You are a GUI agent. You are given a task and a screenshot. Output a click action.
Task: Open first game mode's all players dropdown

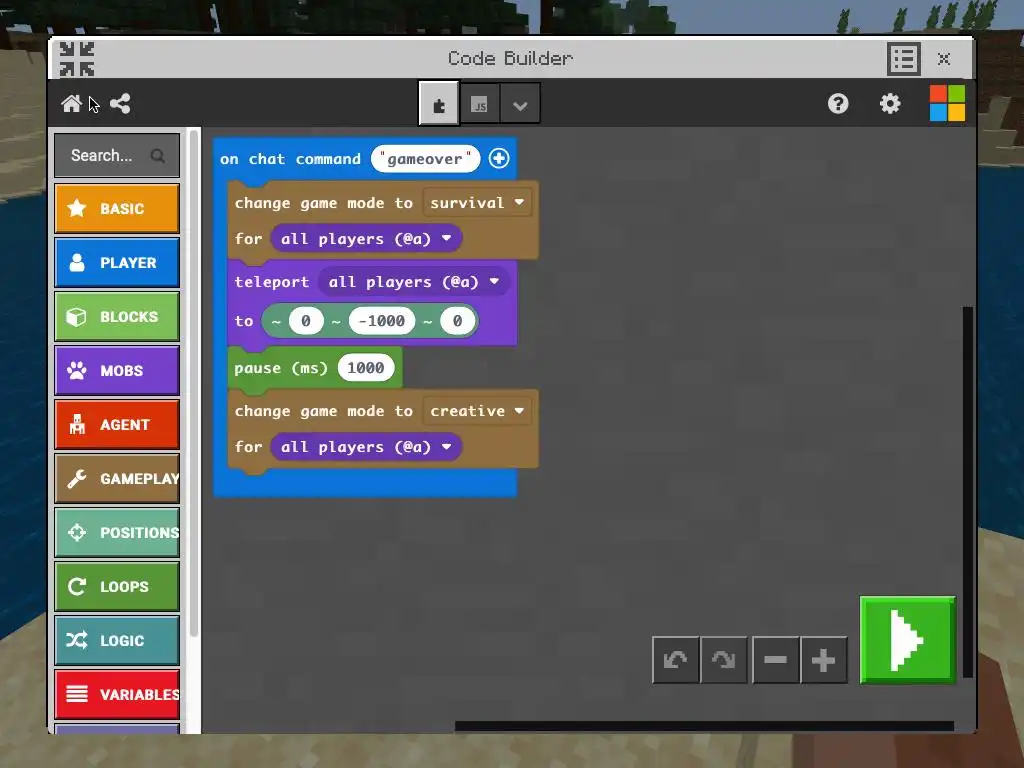pos(366,238)
